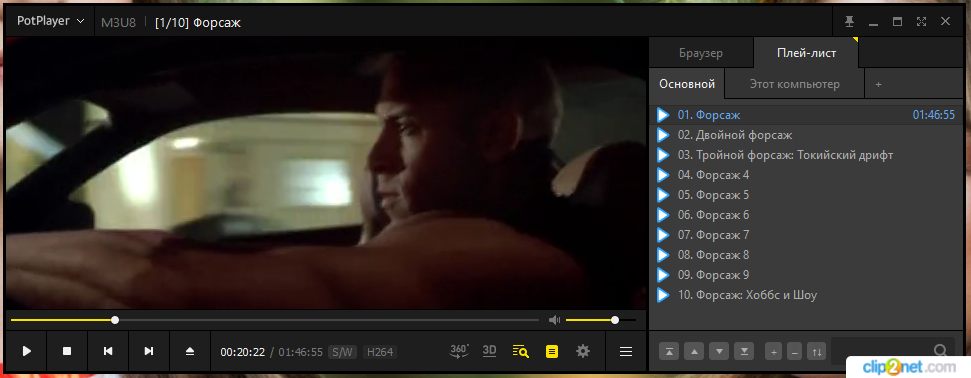Add a new playlist with the plus tab

878,84
